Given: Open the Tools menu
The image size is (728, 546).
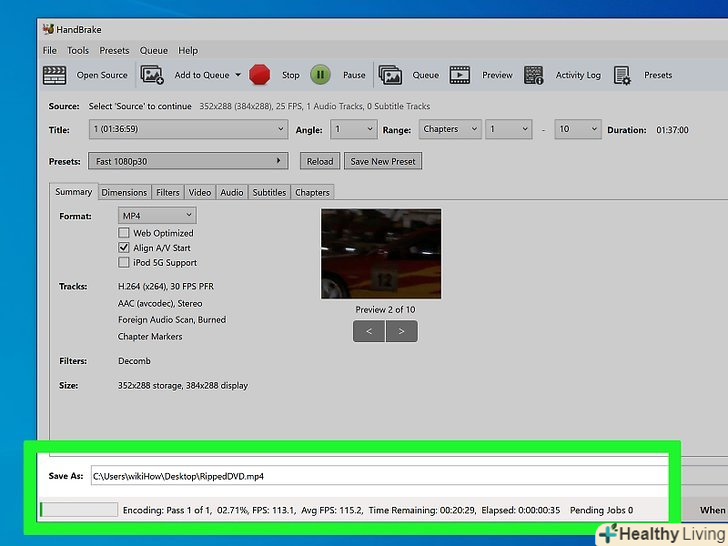Looking at the screenshot, I should pyautogui.click(x=78, y=50).
